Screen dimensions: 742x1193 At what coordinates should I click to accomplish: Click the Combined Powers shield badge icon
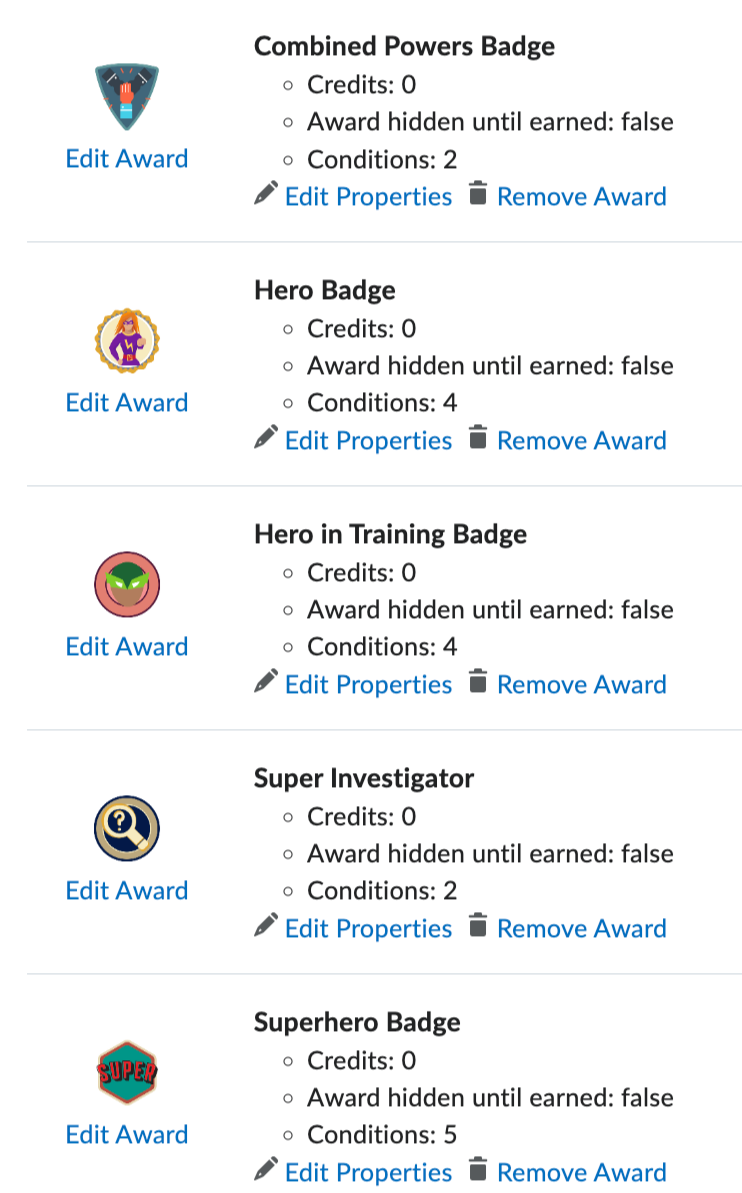[x=127, y=97]
